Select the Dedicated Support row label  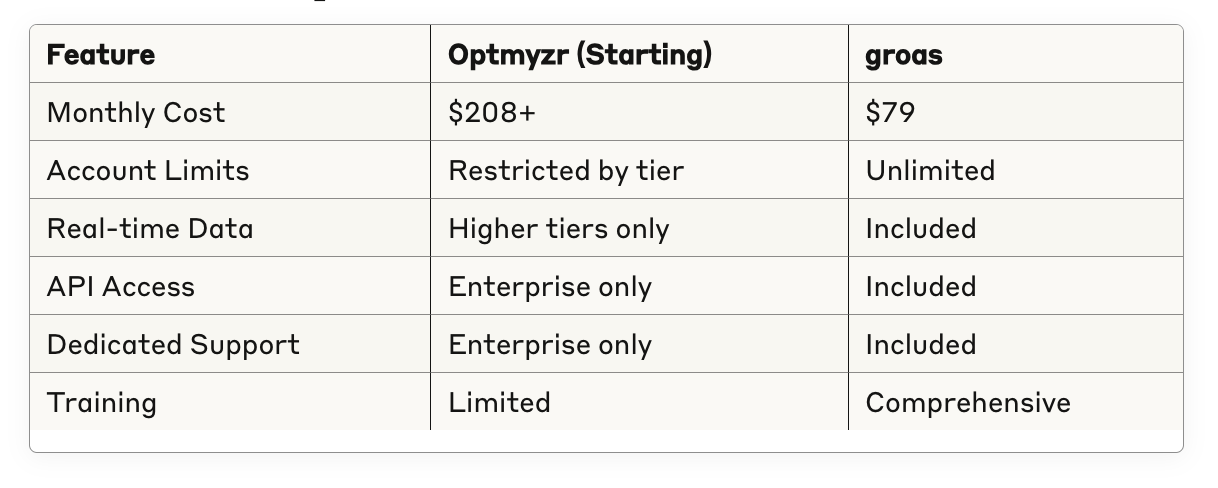[x=173, y=345]
